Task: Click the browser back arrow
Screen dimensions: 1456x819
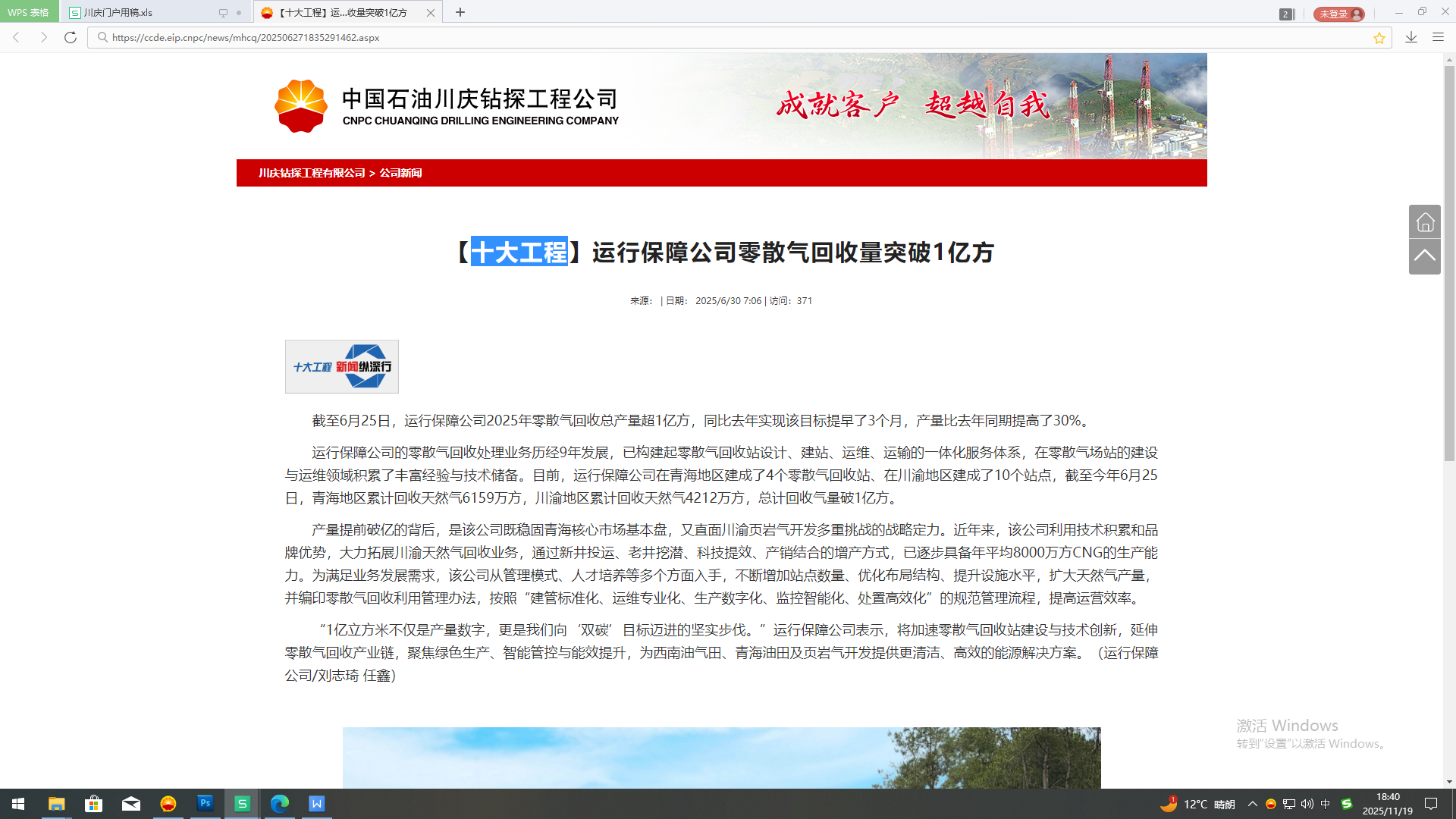Action: point(16,37)
